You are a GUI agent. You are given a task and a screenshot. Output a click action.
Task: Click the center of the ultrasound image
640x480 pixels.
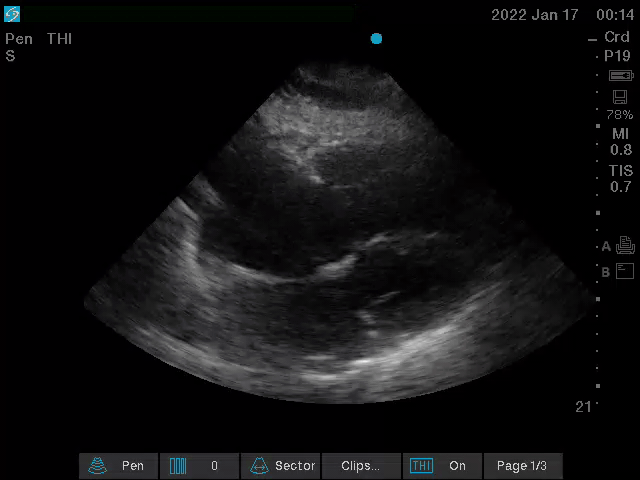(x=338, y=240)
